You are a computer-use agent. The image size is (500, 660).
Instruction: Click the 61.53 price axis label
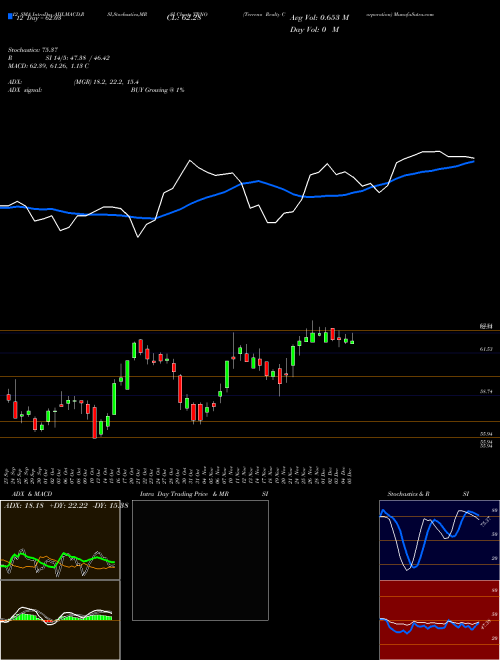pyautogui.click(x=486, y=349)
